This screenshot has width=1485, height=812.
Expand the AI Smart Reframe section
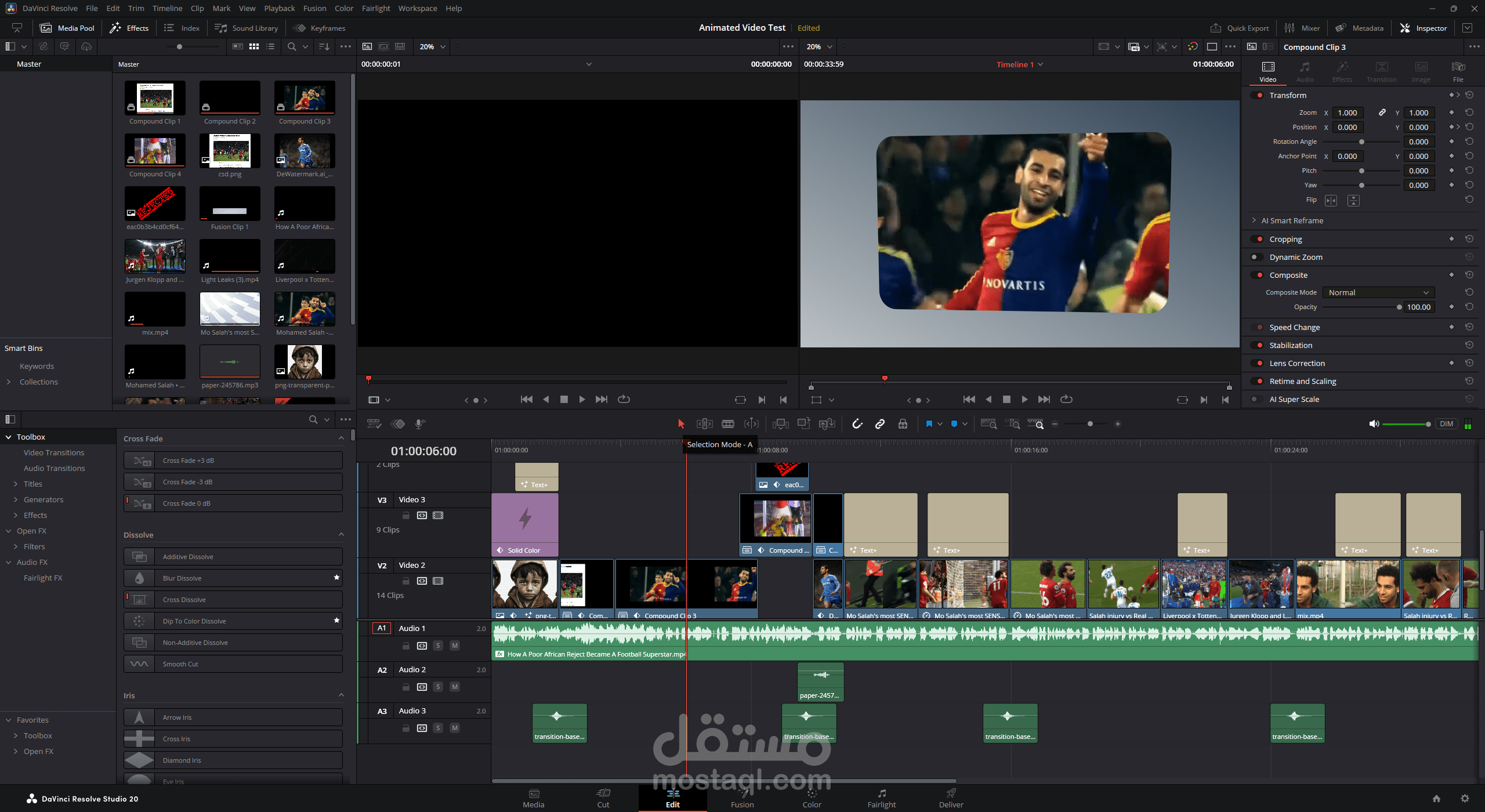(1254, 220)
